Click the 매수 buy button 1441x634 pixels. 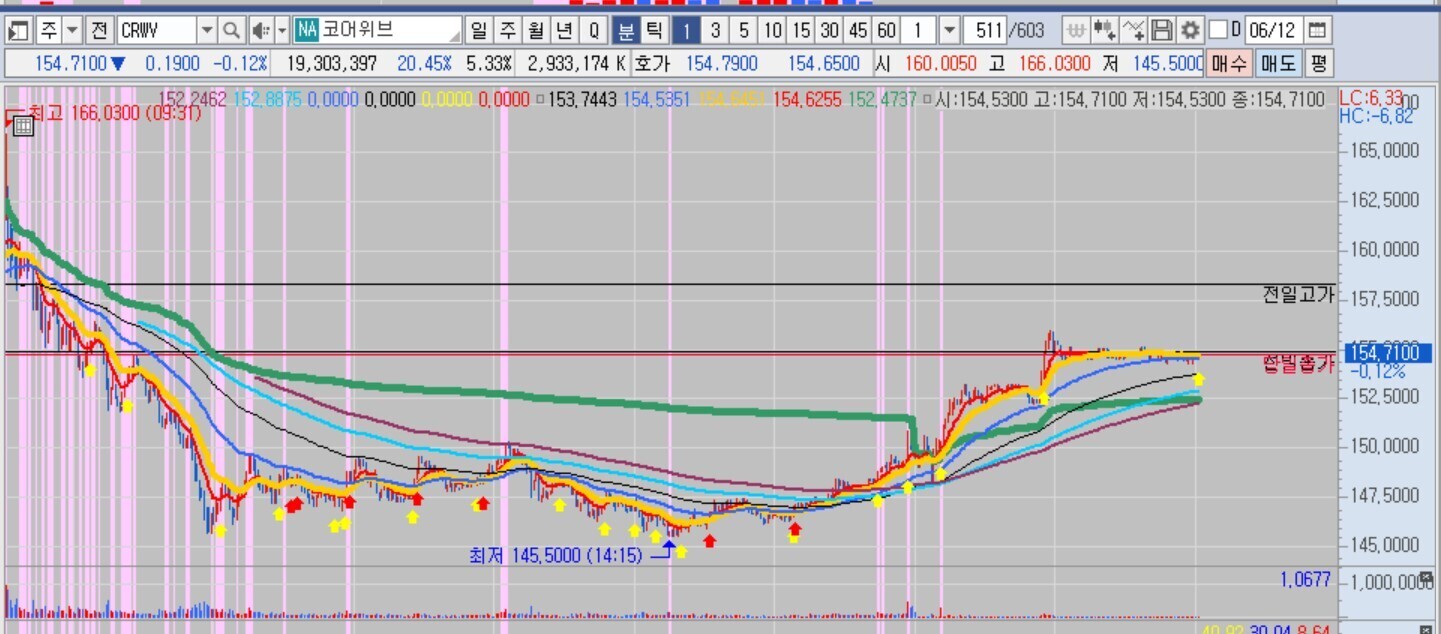pos(1228,64)
